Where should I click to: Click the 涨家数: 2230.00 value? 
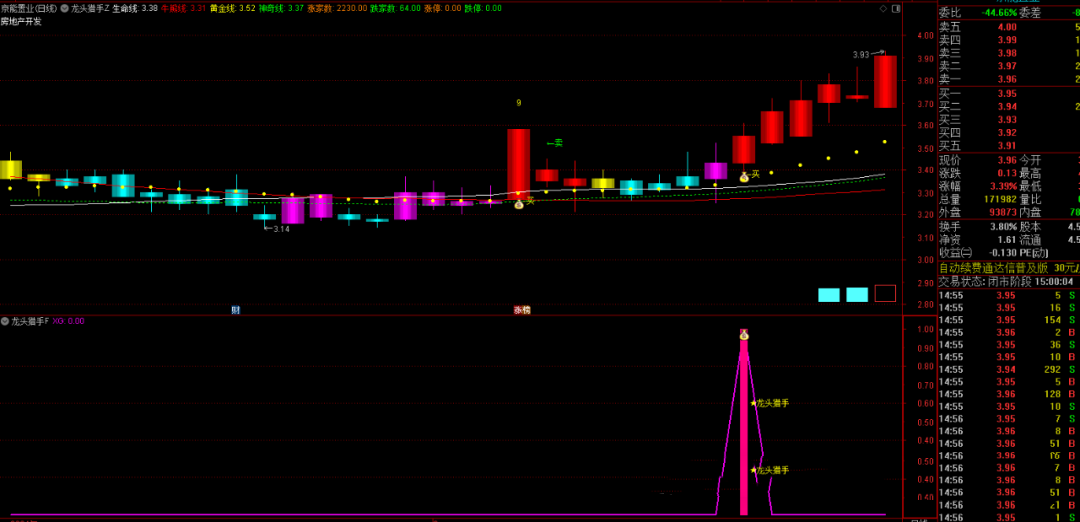337,8
